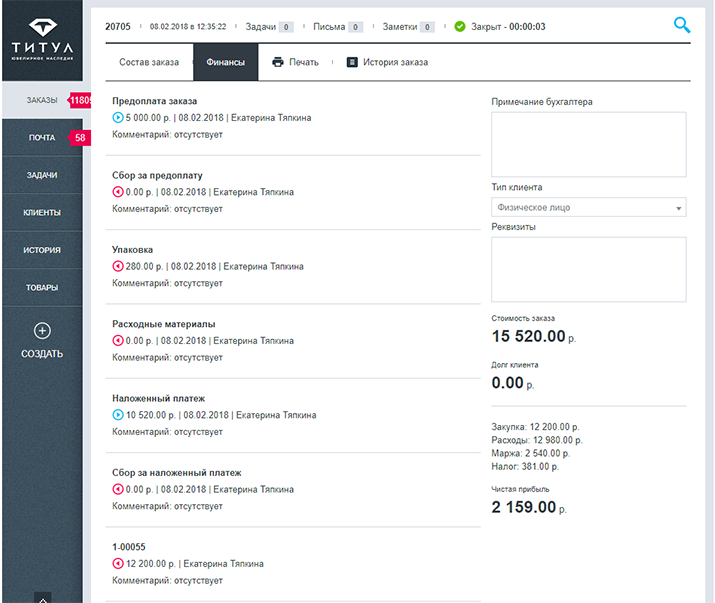Click blue arrow icon of Наложенный платеж
This screenshot has width=715, height=603.
click(118, 415)
